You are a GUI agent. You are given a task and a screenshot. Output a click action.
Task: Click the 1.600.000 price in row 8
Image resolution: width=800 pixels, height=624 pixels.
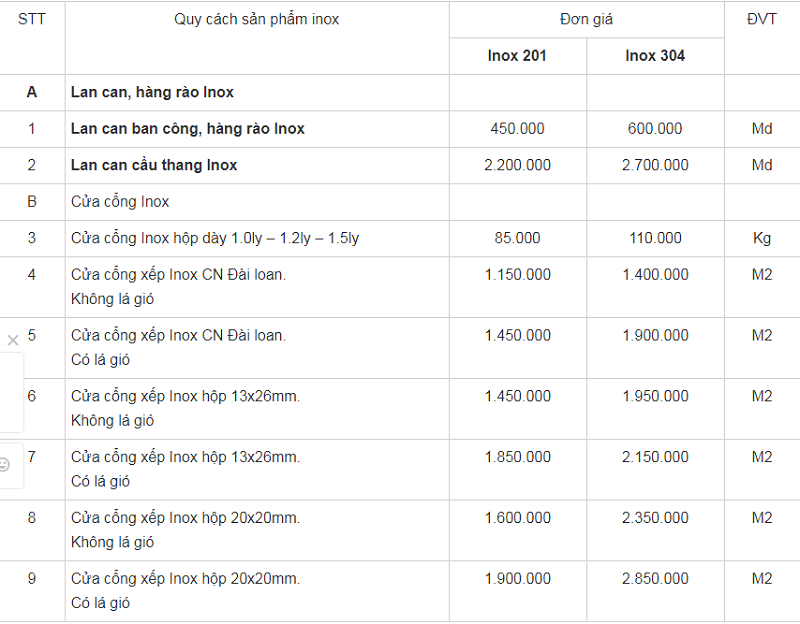pyautogui.click(x=517, y=518)
